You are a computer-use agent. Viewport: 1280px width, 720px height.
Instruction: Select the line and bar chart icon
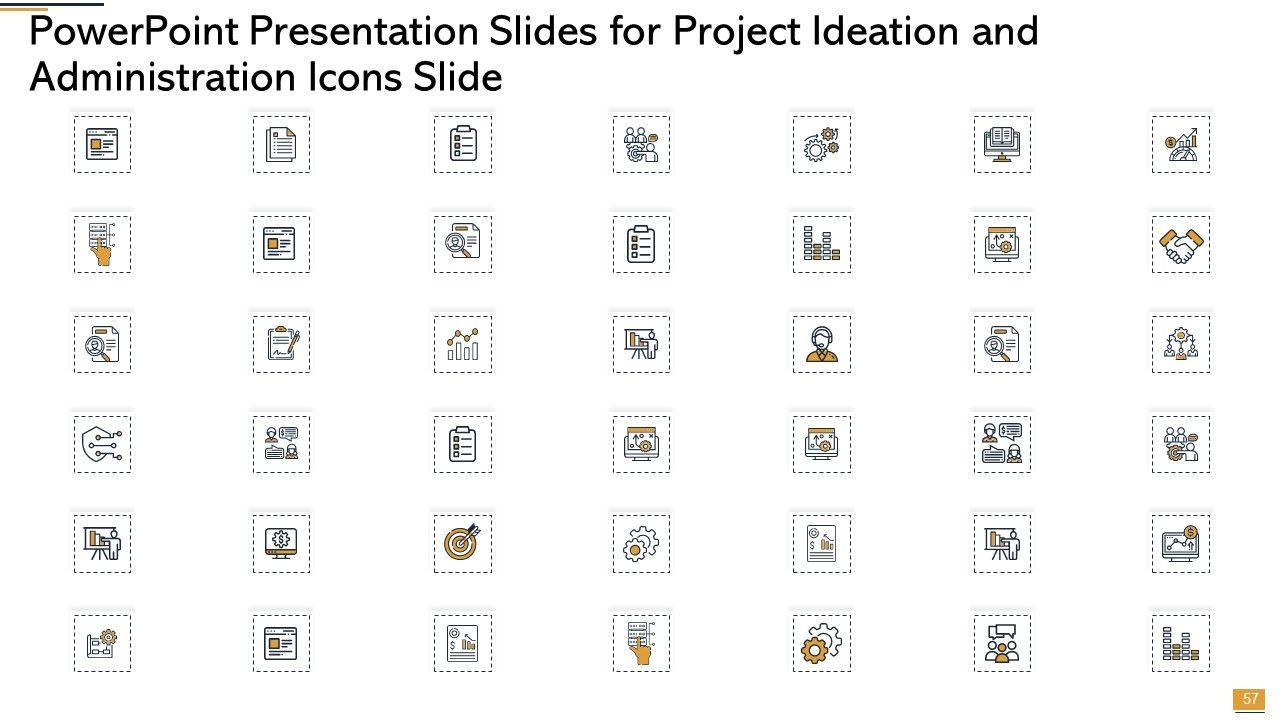pos(462,344)
